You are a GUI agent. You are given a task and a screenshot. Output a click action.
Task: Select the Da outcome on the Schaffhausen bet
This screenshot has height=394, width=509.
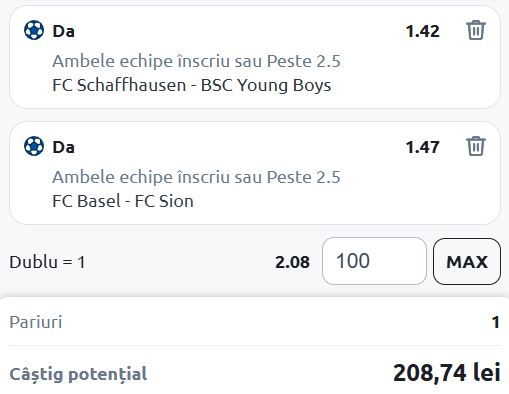63,31
